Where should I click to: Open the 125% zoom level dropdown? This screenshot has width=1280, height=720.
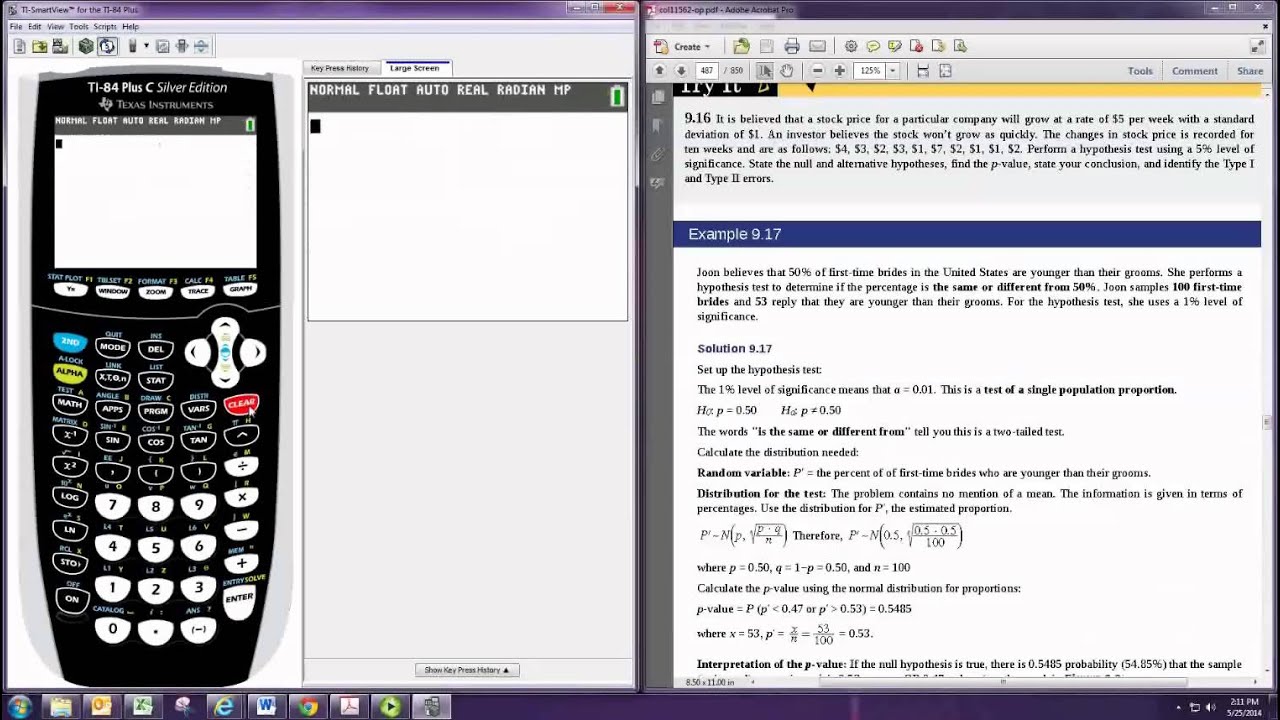893,71
